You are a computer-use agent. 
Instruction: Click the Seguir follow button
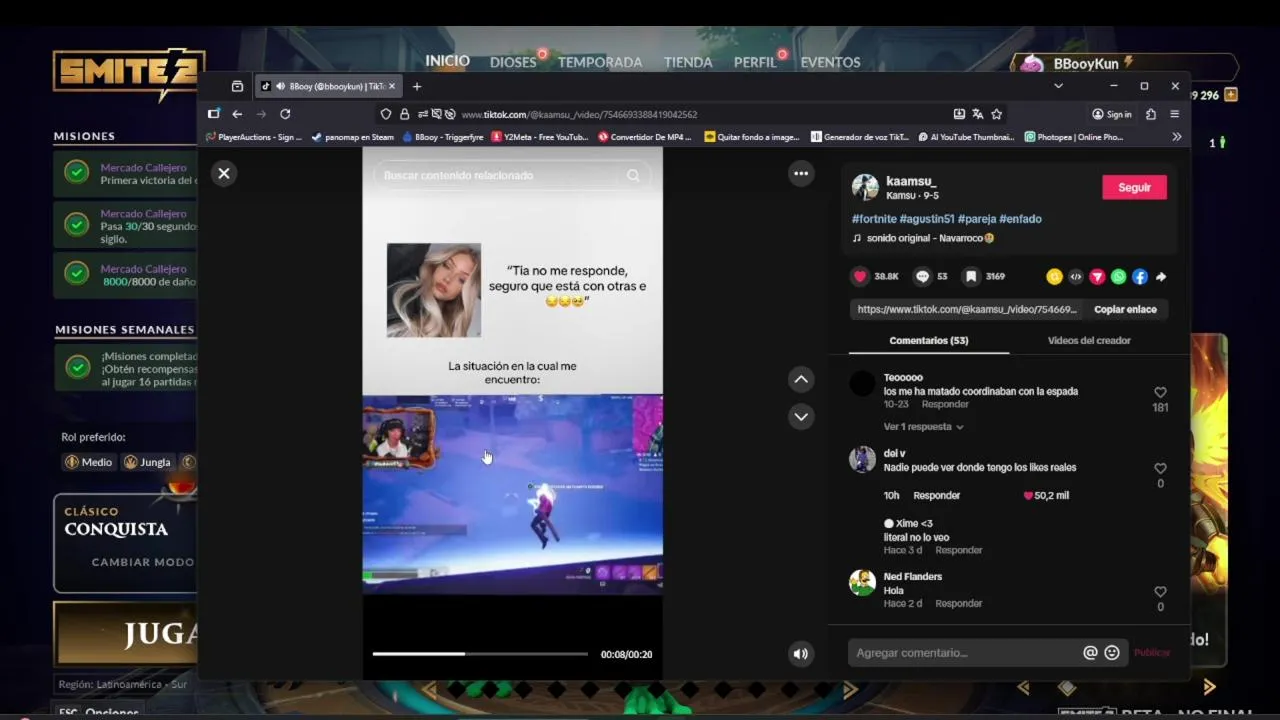[x=1134, y=187]
